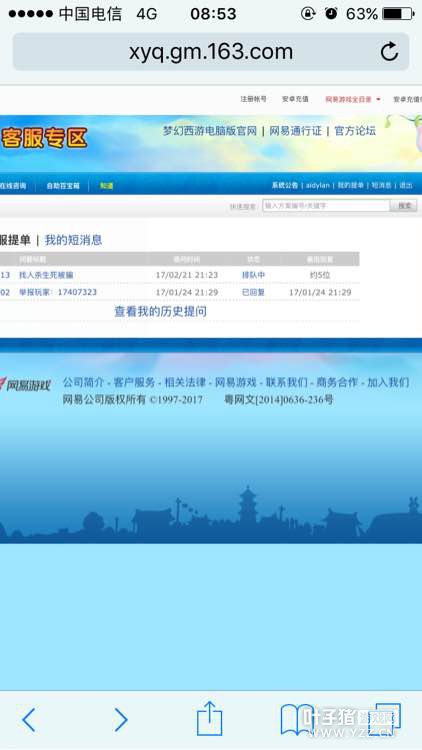
Task: Select the 在线咨询 nav item
Action: tap(13, 186)
